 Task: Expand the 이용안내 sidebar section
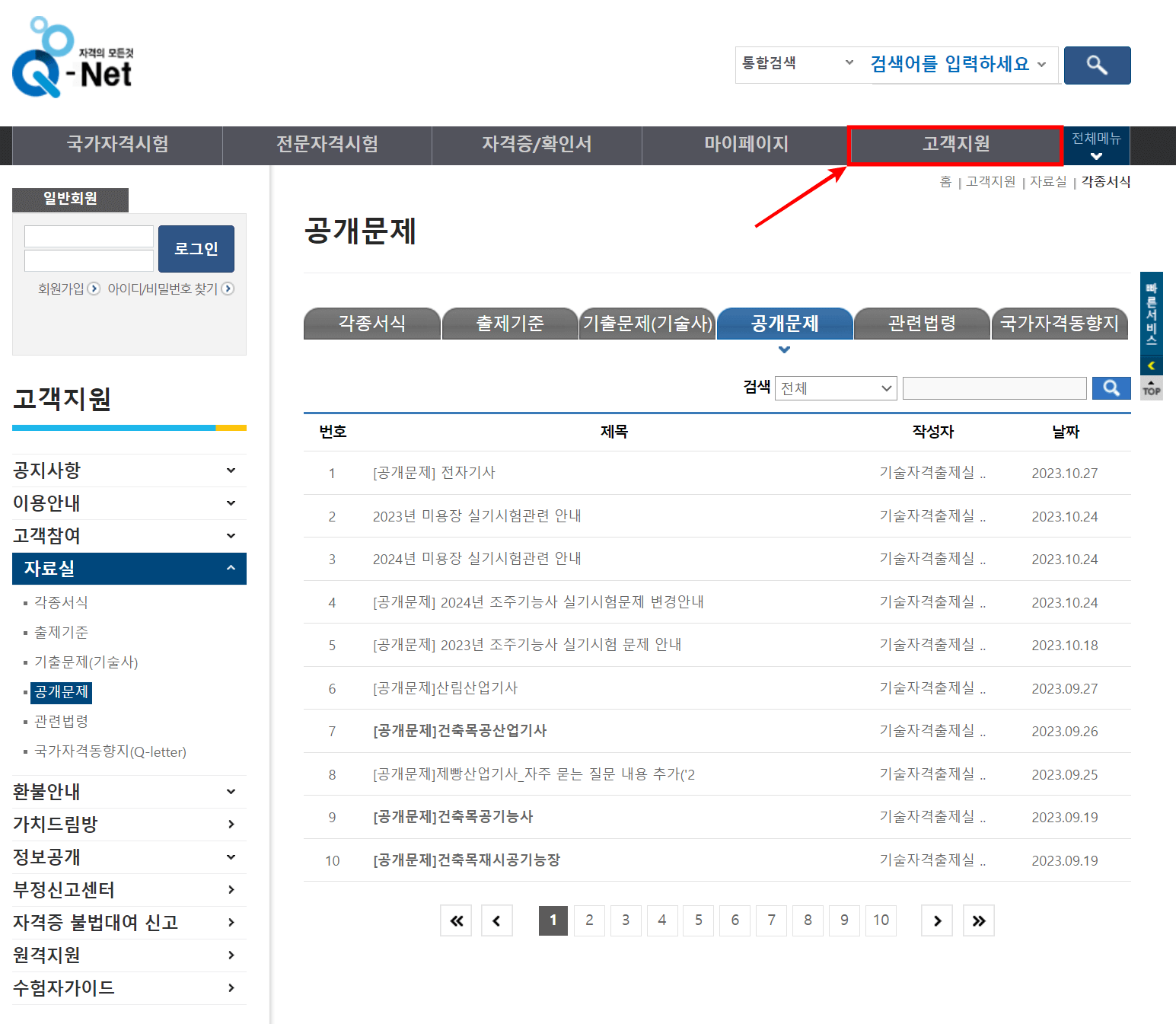[x=129, y=503]
